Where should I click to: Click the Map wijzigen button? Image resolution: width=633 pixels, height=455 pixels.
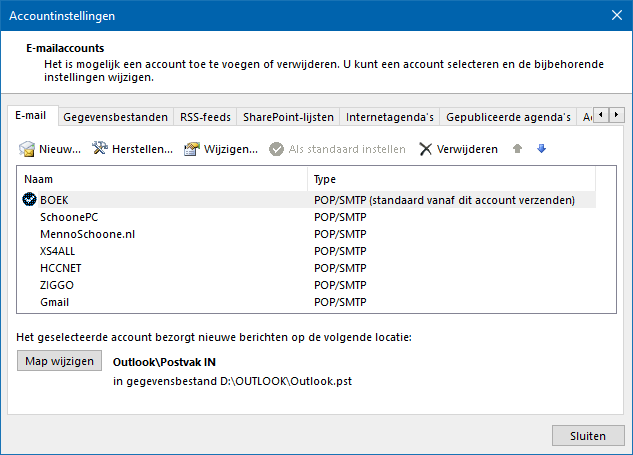click(x=59, y=361)
